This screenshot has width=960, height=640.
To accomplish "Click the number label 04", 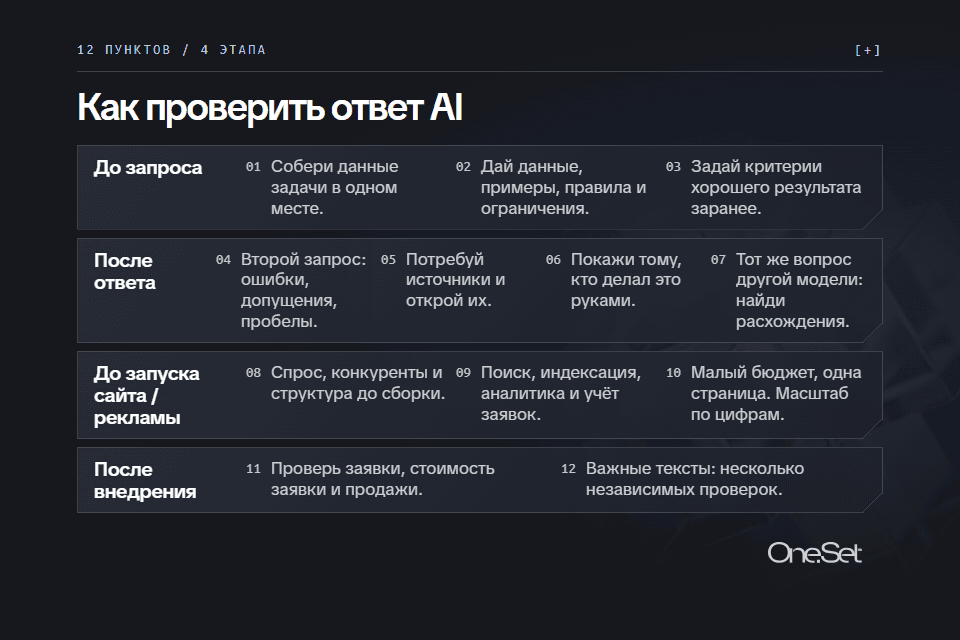I will pyautogui.click(x=223, y=260).
